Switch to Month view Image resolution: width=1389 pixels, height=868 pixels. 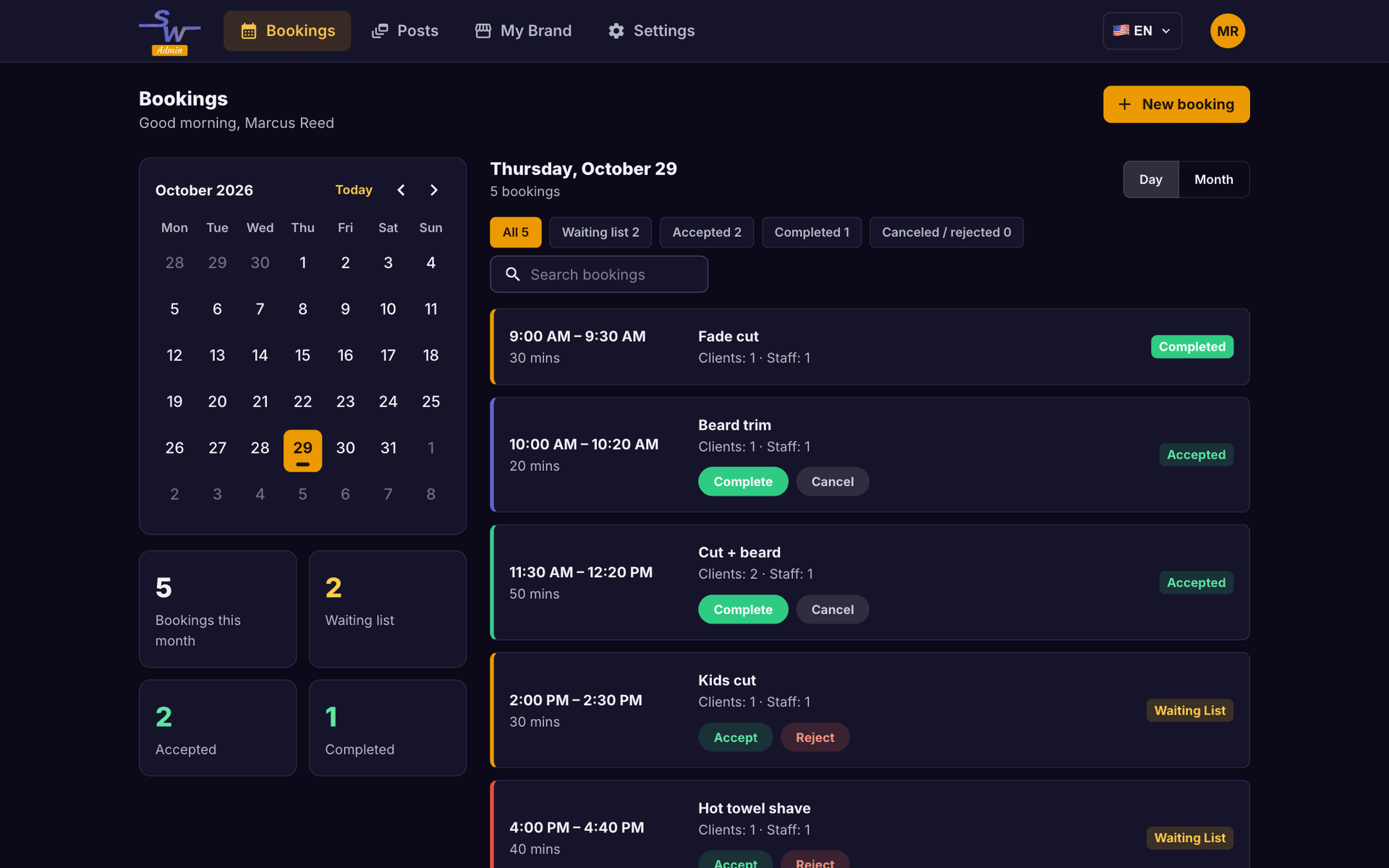1213,179
